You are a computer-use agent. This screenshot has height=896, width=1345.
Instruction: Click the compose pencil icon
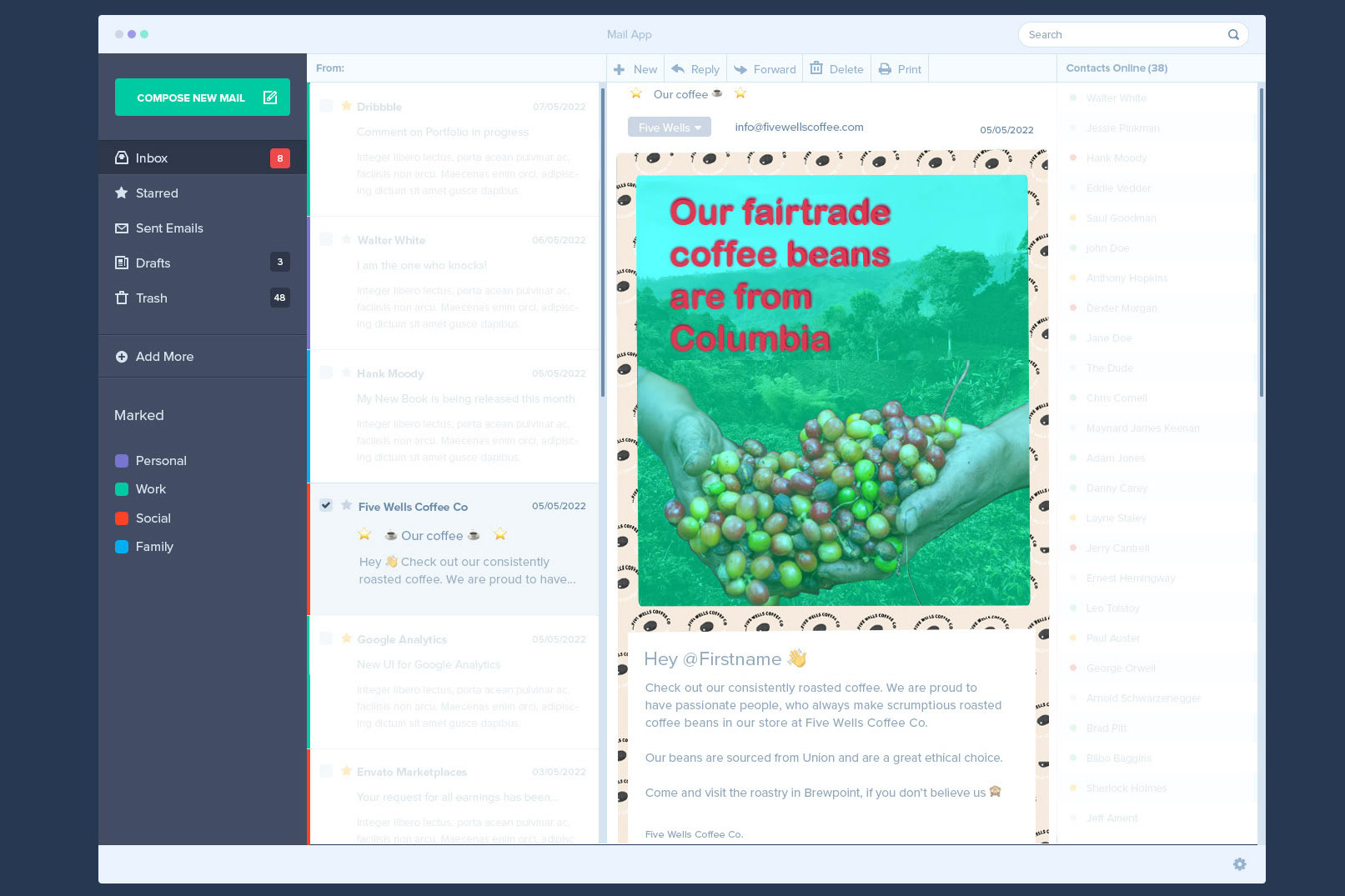point(270,98)
